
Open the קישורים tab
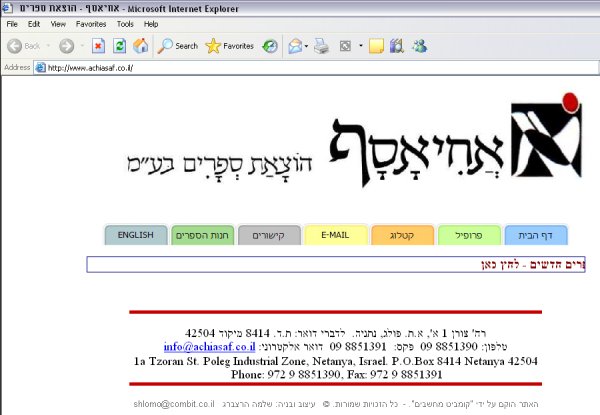[x=269, y=235]
